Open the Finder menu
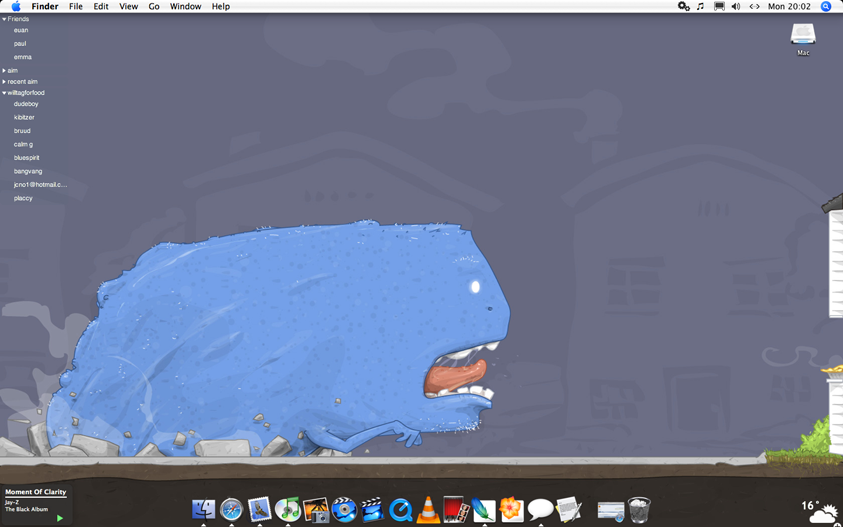The image size is (843, 527). 45,6
